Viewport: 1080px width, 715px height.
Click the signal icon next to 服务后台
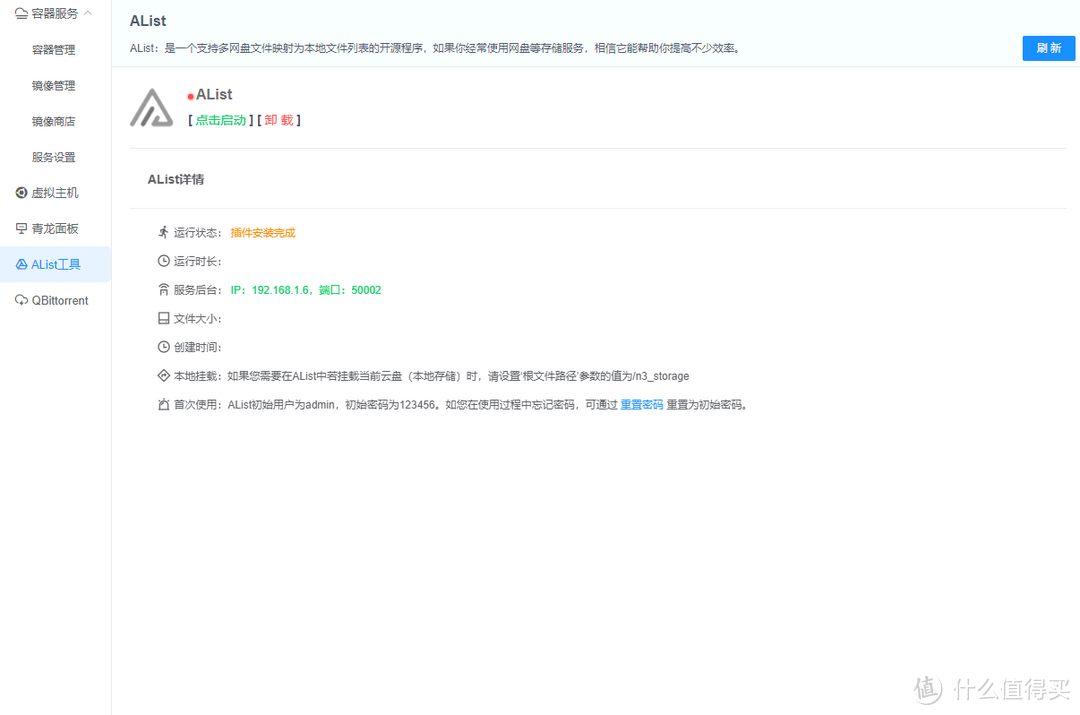pyautogui.click(x=163, y=290)
